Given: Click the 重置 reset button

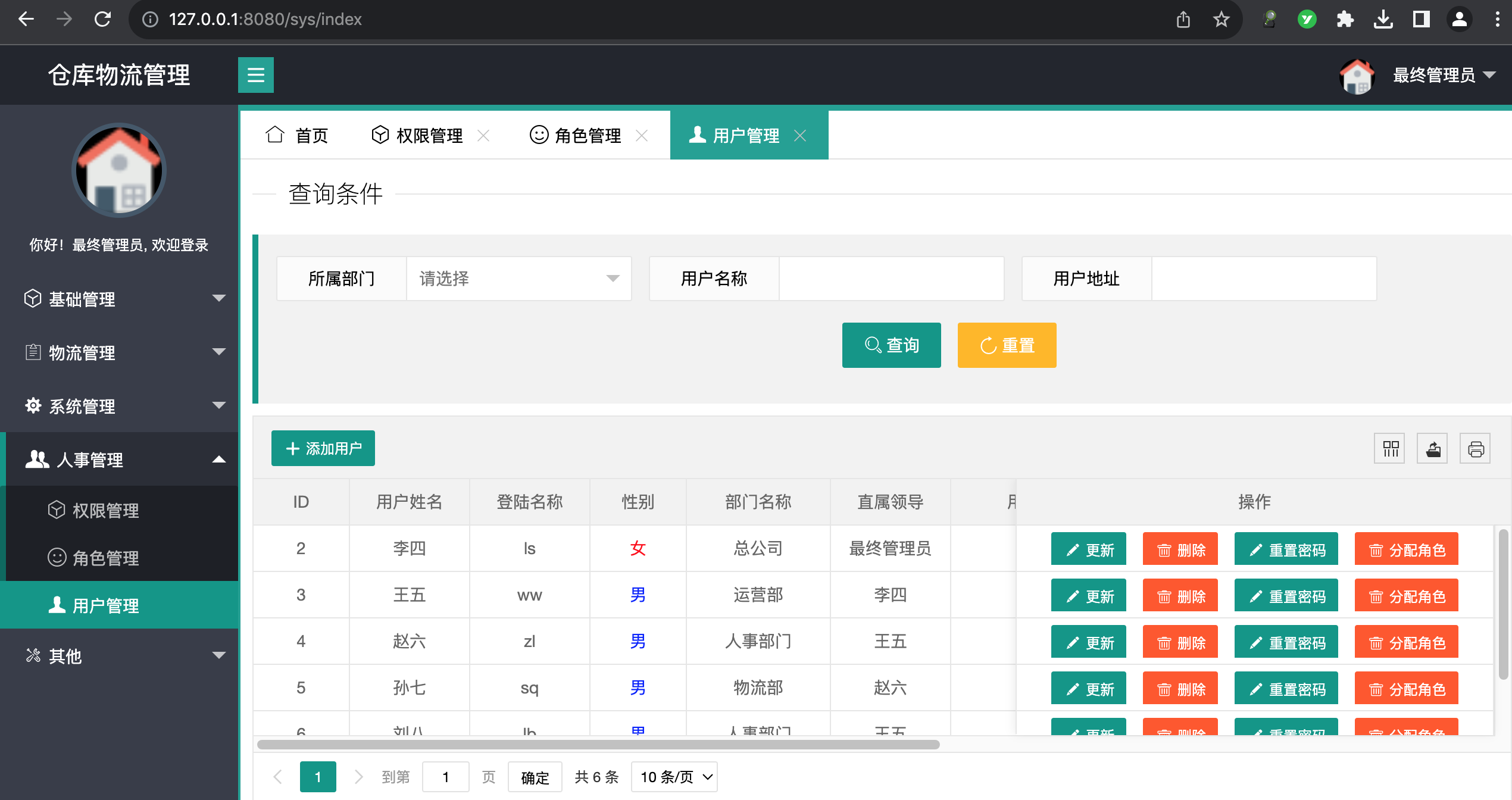Looking at the screenshot, I should click(x=1007, y=345).
